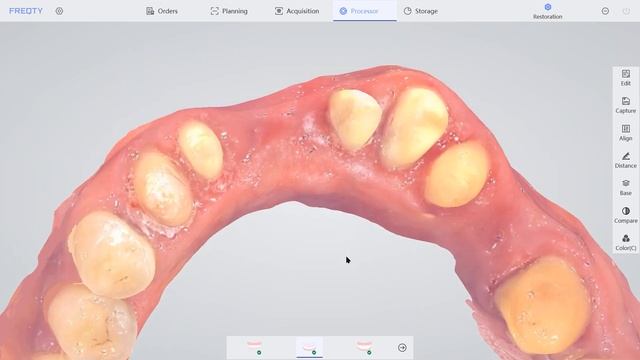Minimize the application window
This screenshot has width=640, height=360.
[605, 11]
